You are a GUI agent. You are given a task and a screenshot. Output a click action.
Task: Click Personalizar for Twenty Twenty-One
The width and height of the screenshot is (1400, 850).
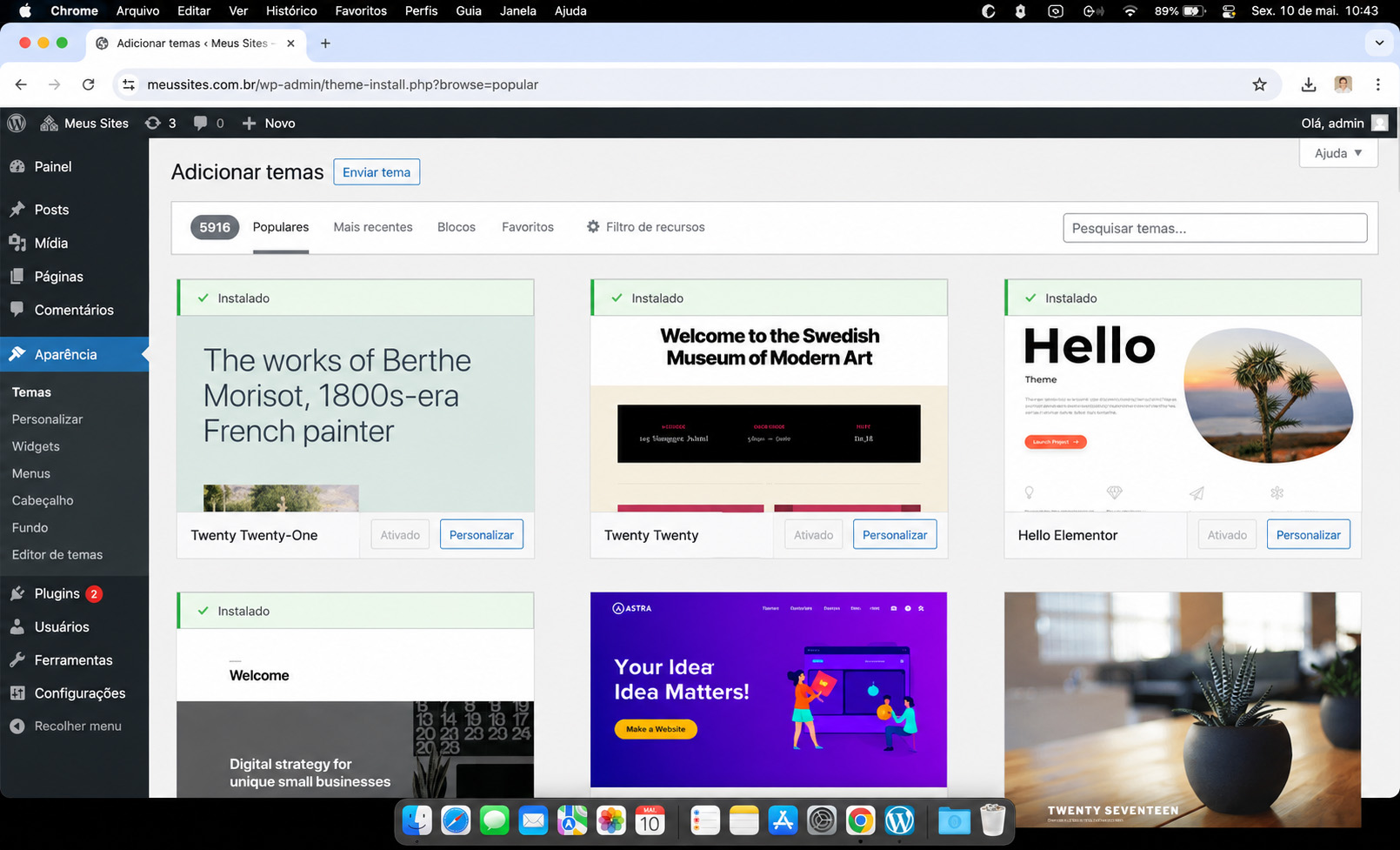(x=482, y=535)
